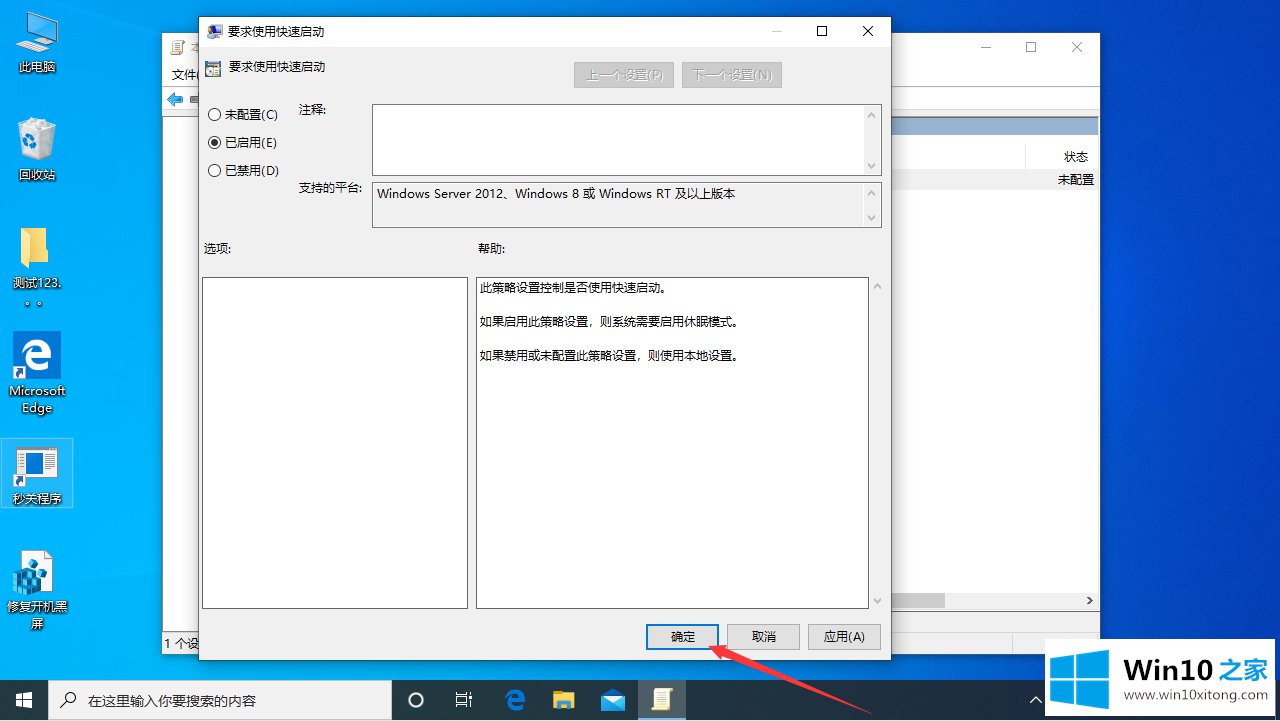Screen dimensions: 1280x721
Task: Open the Mail app in taskbar
Action: pos(613,700)
